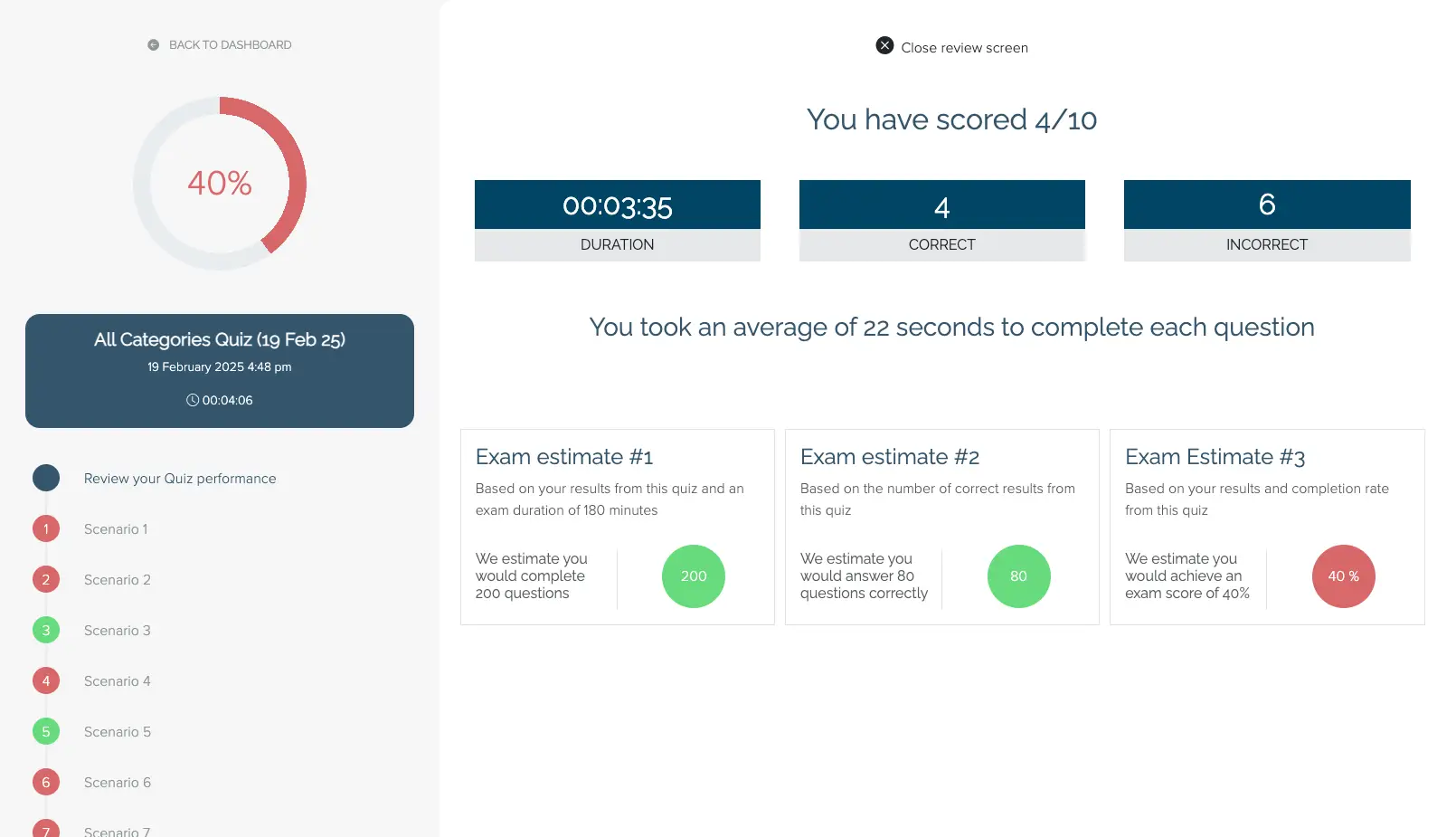Click the red 40 % estimate badge
Screen dimensions: 1456x837
click(1343, 576)
